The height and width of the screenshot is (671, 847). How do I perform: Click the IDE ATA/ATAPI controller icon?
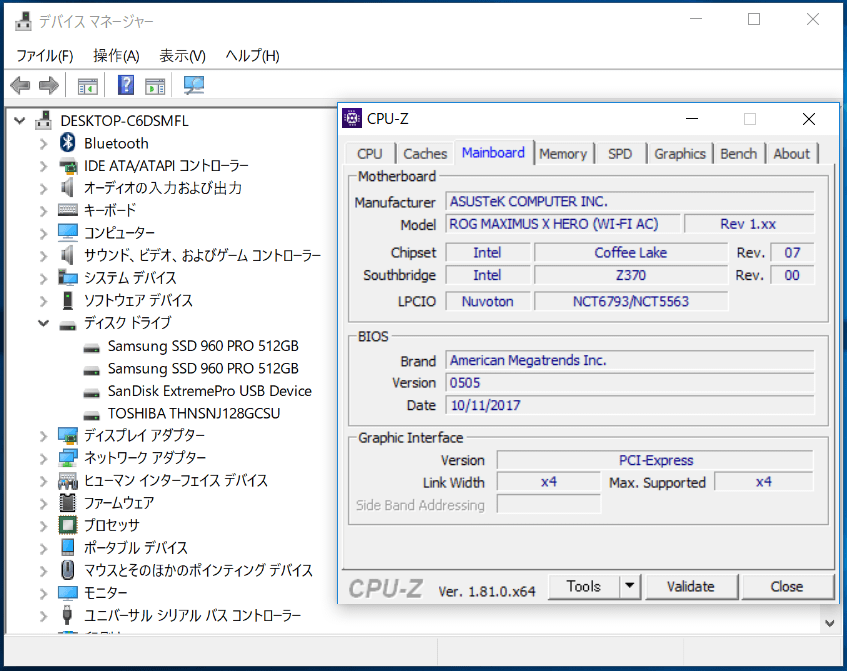click(x=68, y=166)
